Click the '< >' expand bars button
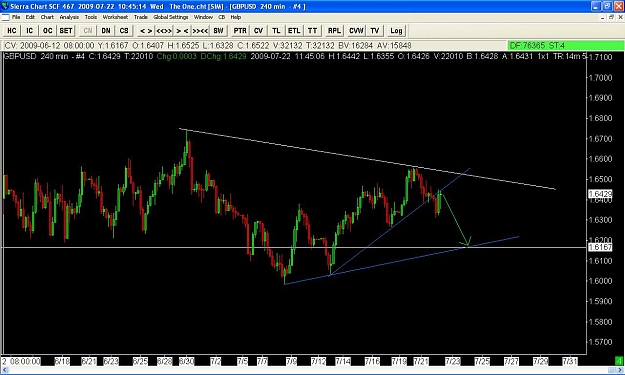The image size is (625, 375). 146,31
